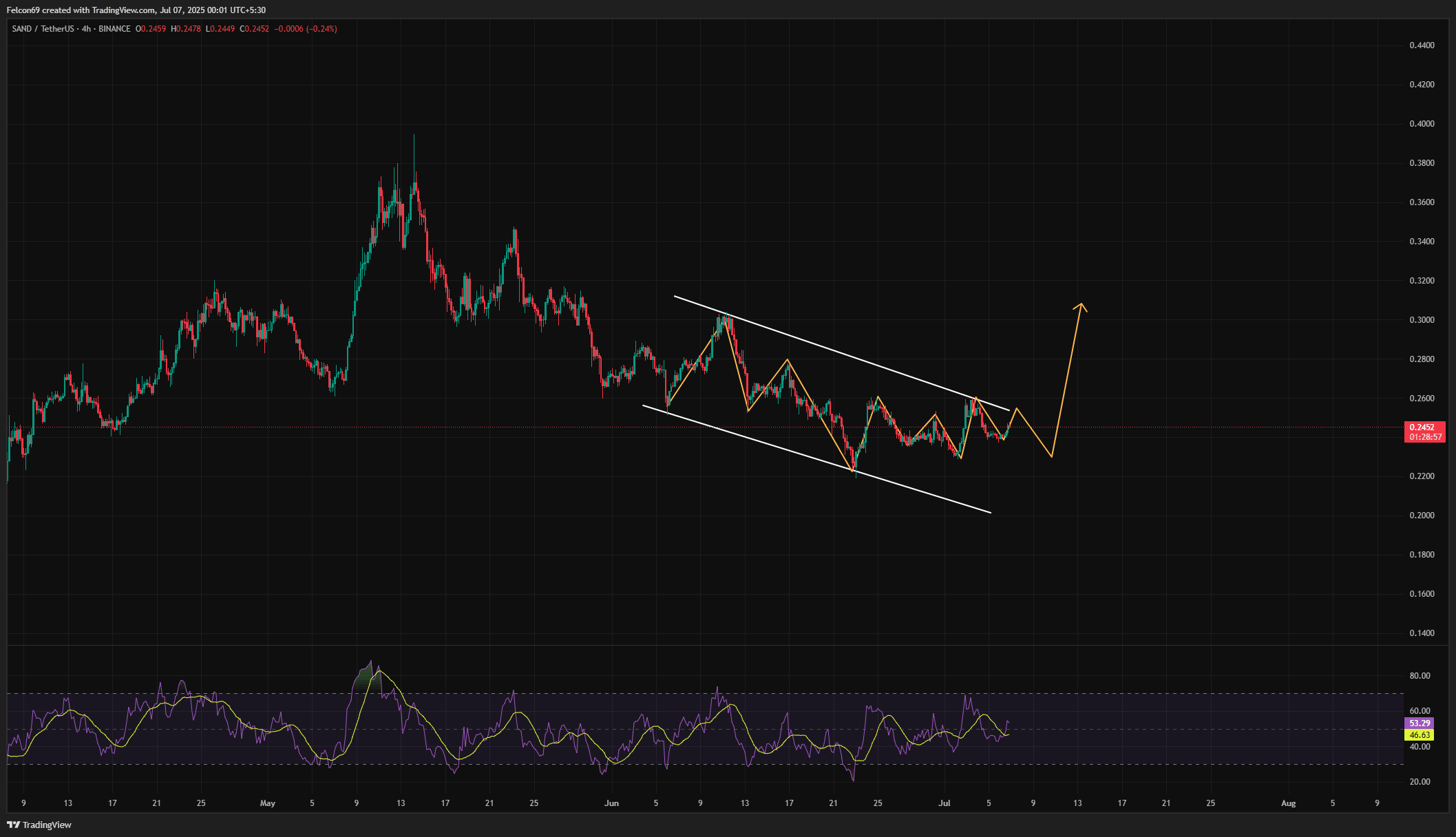Click the 0.2000 price axis label
Viewport: 1456px width, 837px height.
pos(1422,516)
